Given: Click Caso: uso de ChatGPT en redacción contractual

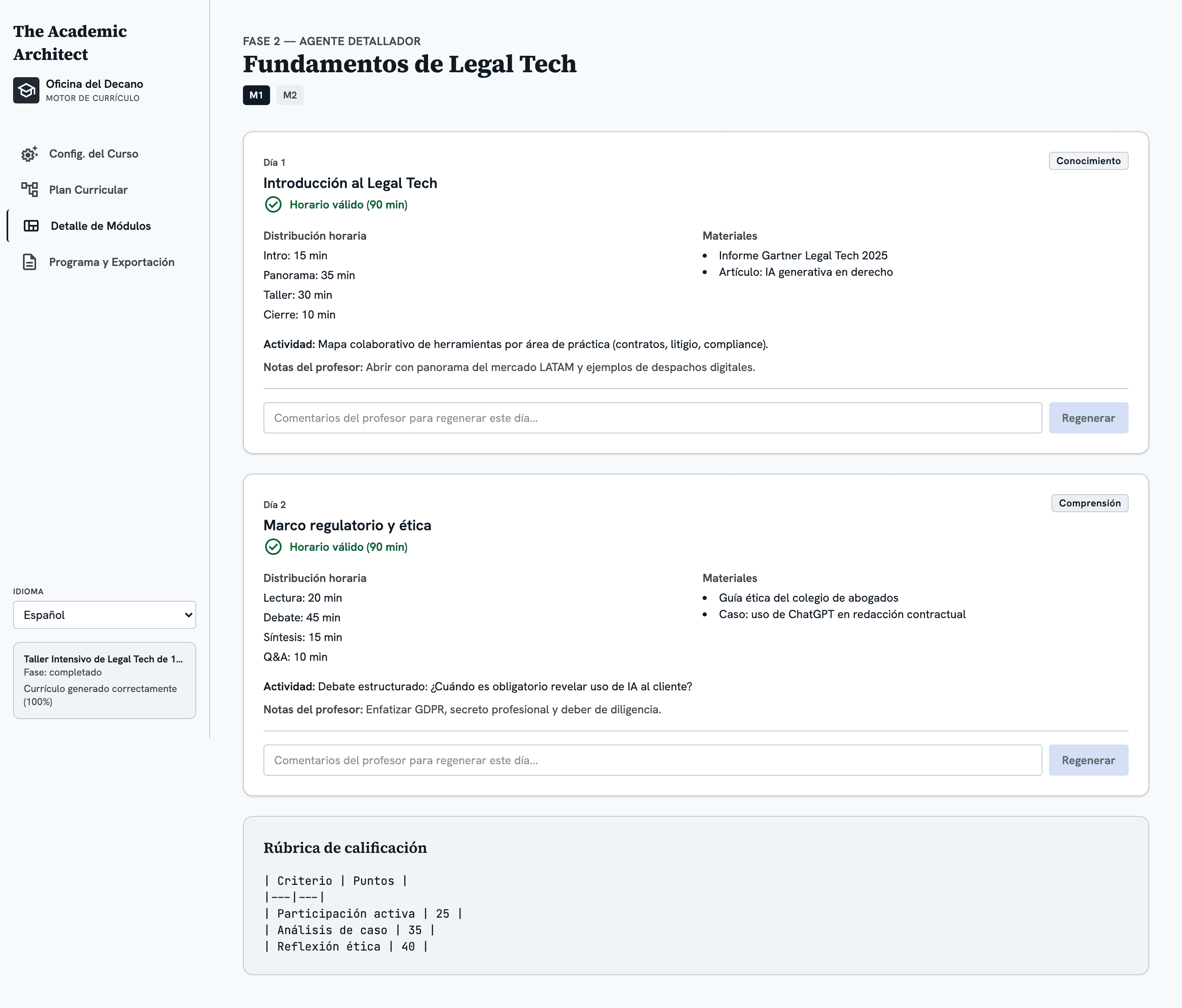Looking at the screenshot, I should (x=842, y=614).
